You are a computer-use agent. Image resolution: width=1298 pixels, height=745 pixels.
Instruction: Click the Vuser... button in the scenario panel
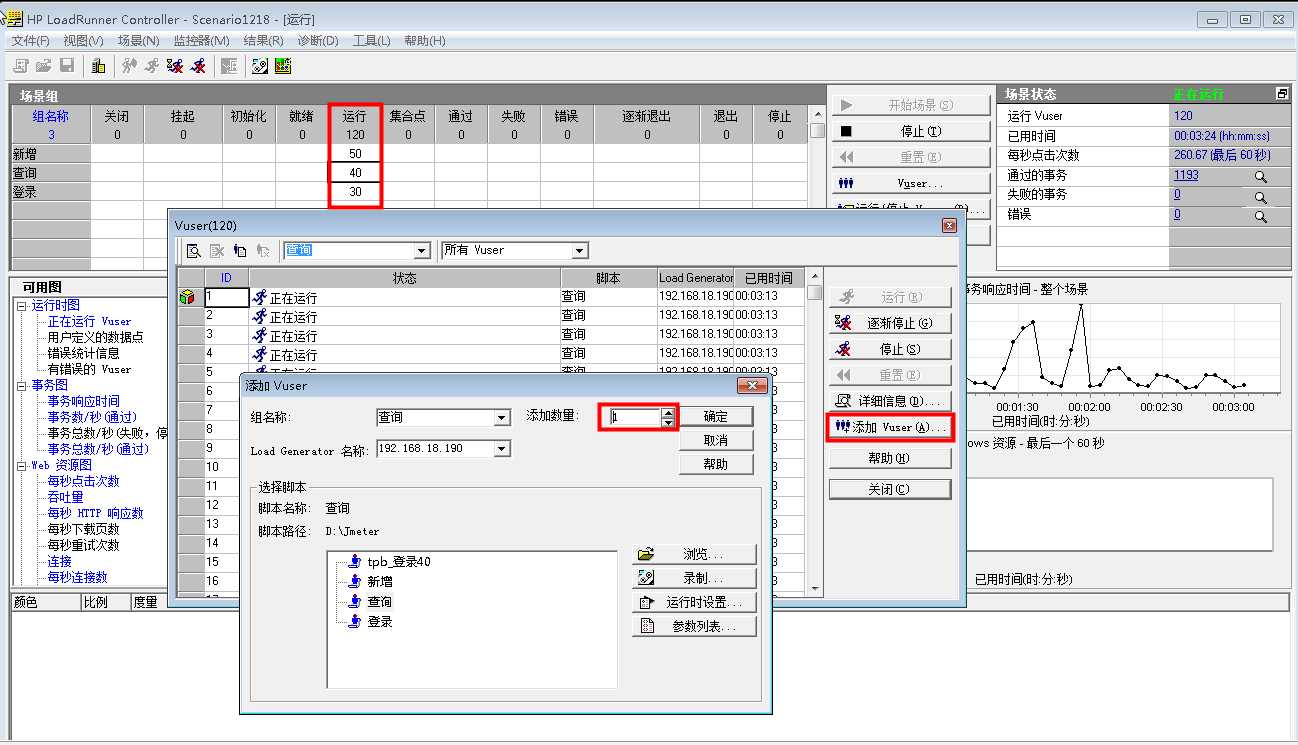(910, 183)
